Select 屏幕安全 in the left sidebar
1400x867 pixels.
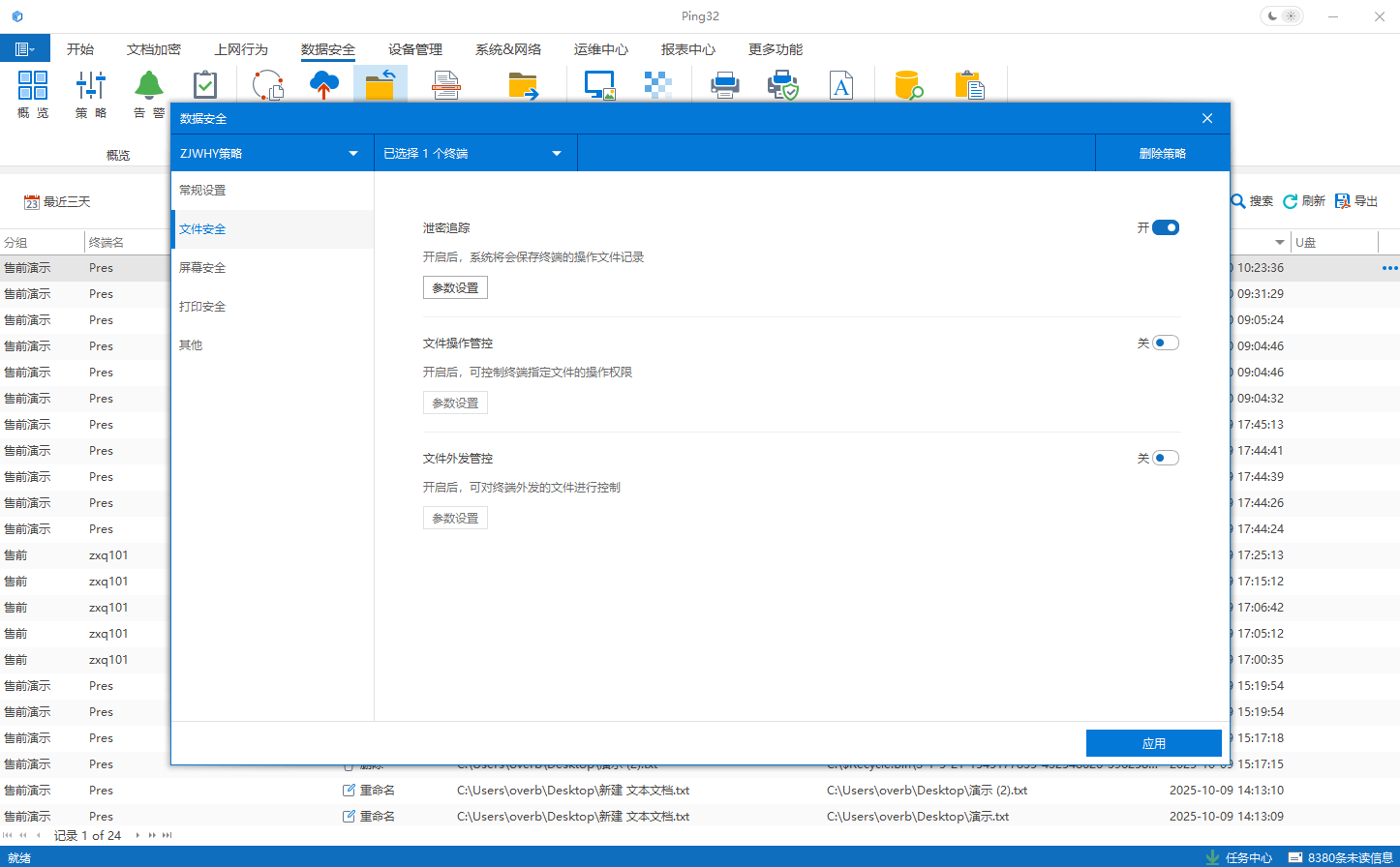202,268
